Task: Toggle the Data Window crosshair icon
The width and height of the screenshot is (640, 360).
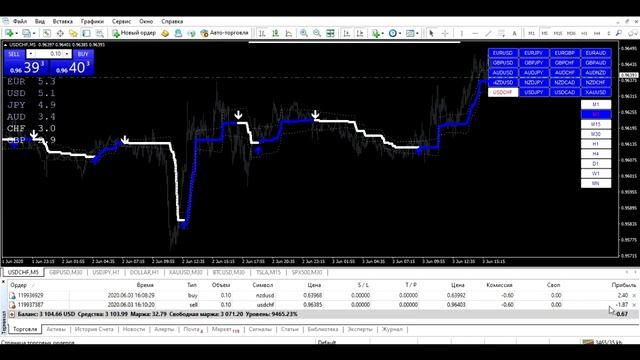Action: [60, 33]
